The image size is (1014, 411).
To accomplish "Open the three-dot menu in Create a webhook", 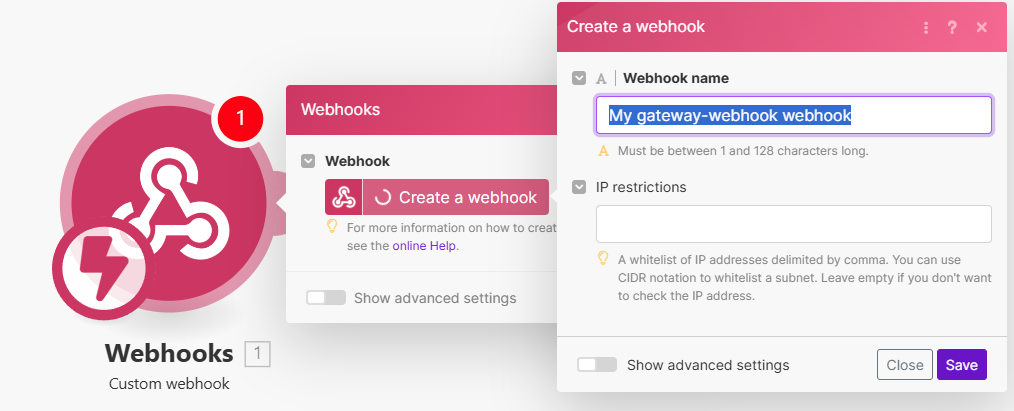I will 926,27.
